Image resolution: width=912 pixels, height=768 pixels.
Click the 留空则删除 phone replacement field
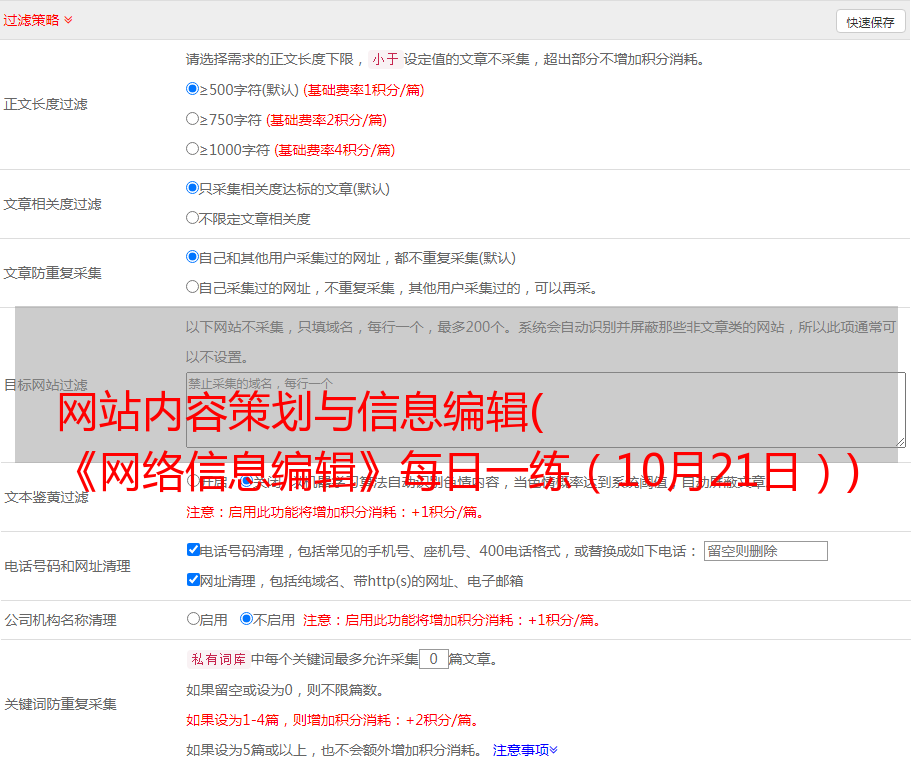(x=765, y=551)
